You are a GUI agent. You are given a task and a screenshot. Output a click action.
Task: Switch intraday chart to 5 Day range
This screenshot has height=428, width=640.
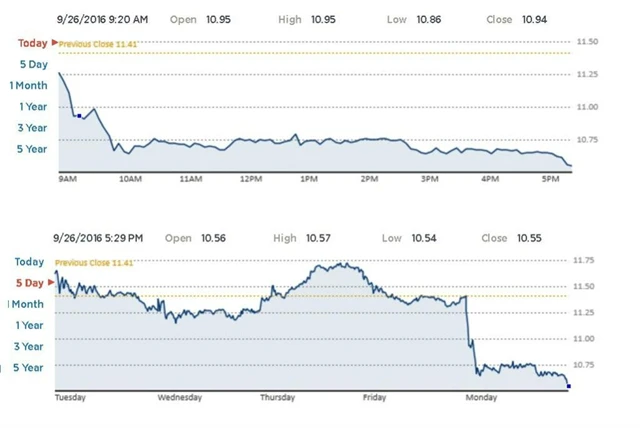(x=33, y=64)
